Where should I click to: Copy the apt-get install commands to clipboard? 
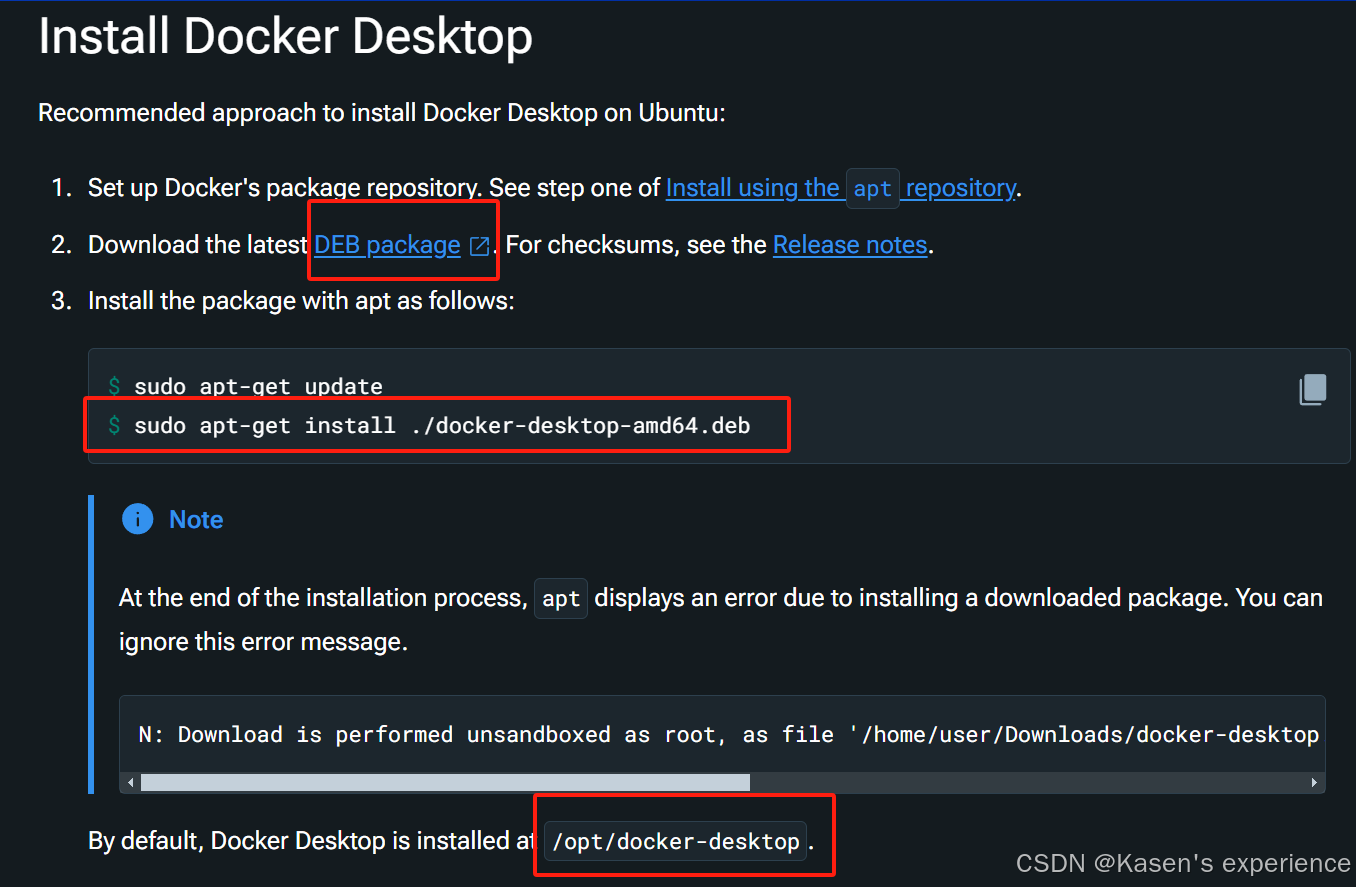coord(1312,390)
